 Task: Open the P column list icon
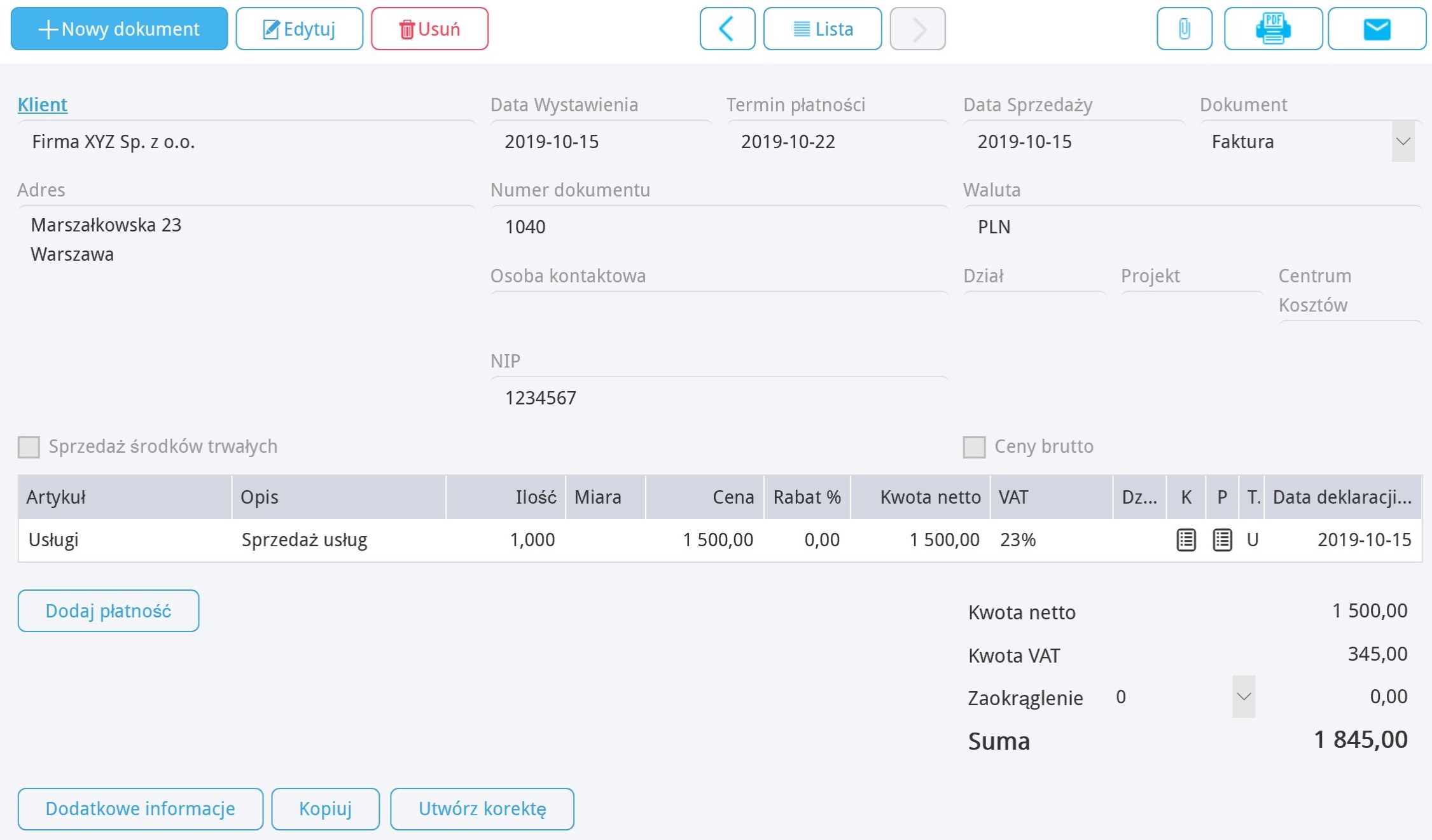pyautogui.click(x=1222, y=540)
